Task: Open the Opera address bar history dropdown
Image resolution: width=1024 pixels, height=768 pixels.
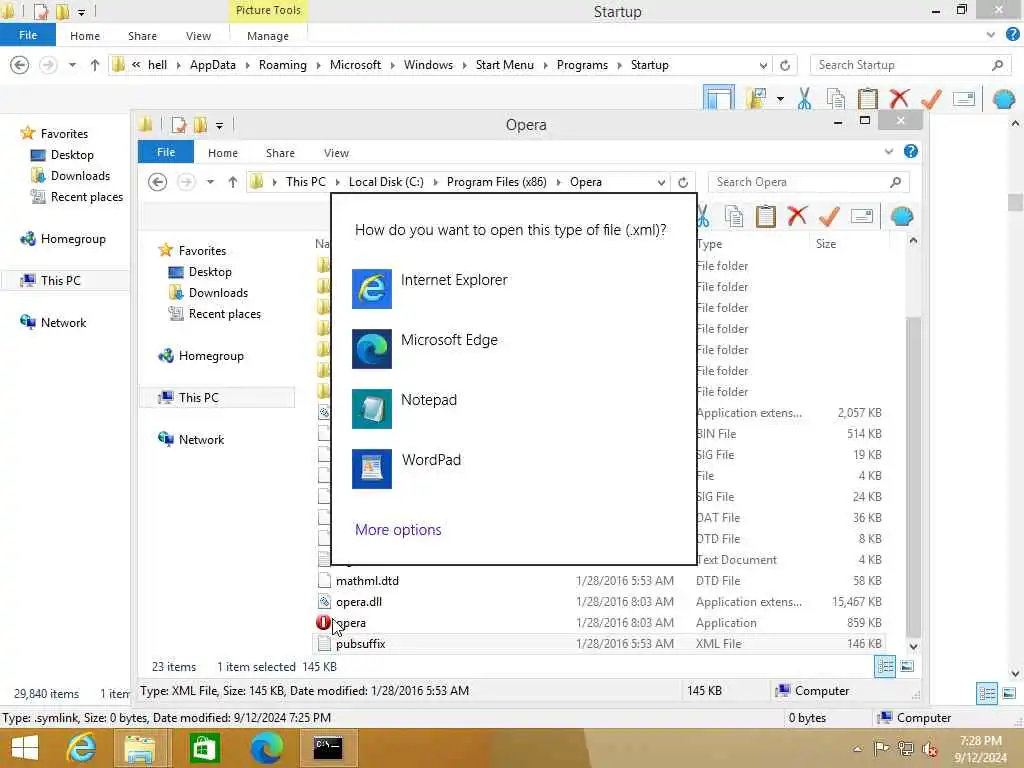Action: pyautogui.click(x=661, y=183)
